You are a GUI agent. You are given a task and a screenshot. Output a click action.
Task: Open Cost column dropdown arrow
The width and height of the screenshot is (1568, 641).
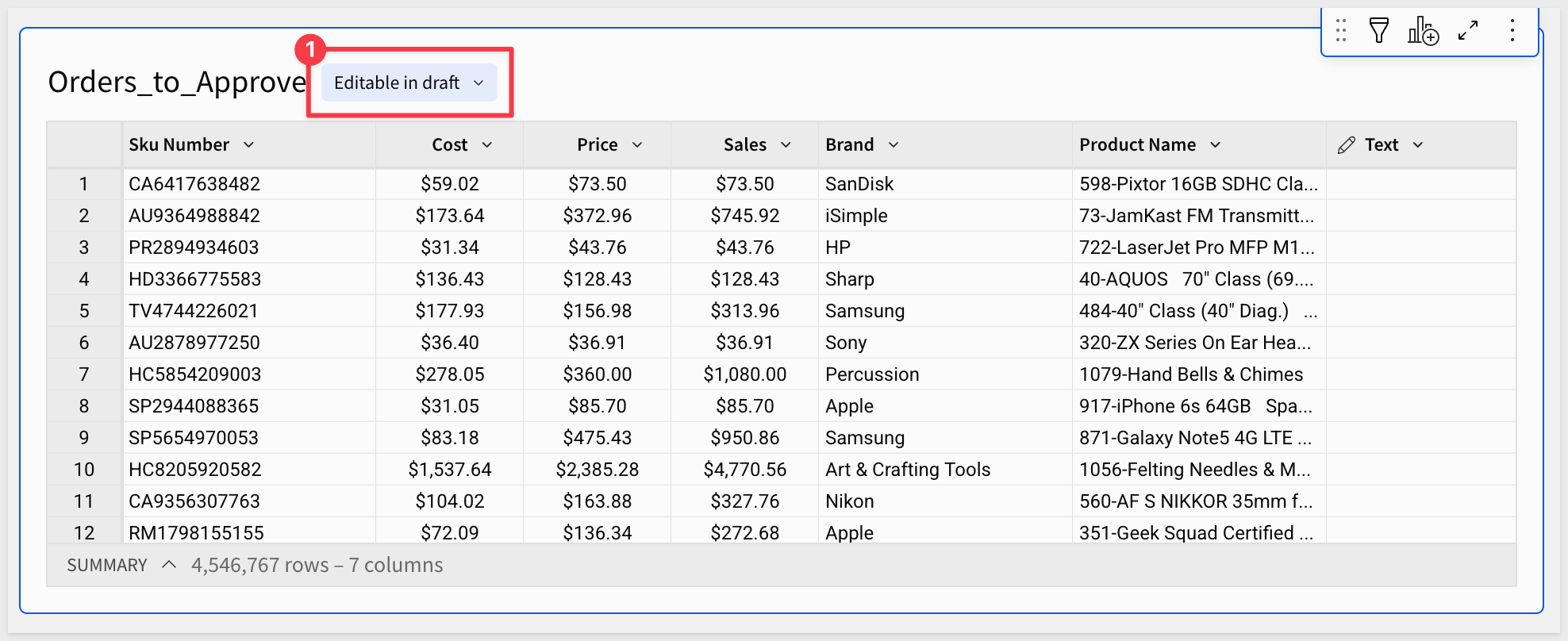click(x=487, y=145)
